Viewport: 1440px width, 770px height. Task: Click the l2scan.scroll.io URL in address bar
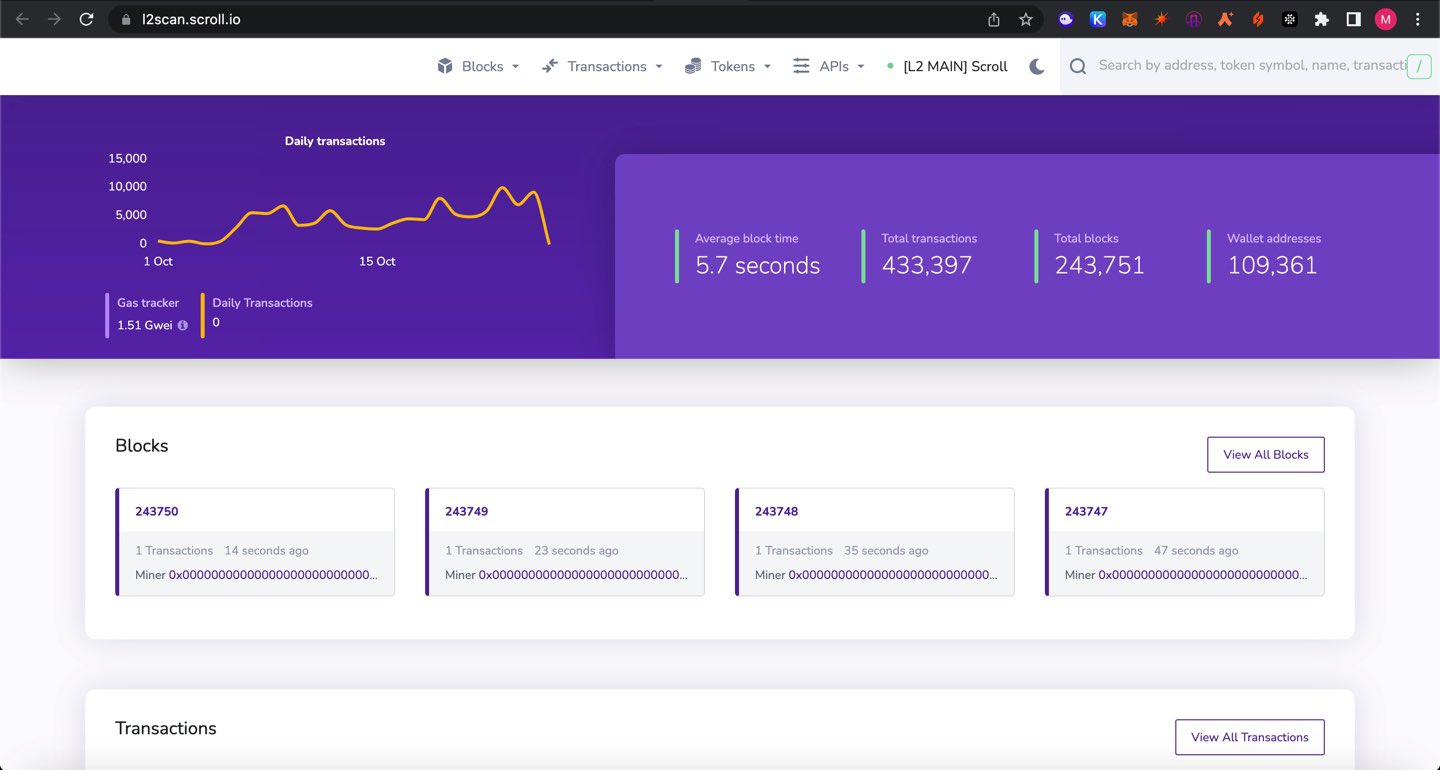(x=191, y=19)
